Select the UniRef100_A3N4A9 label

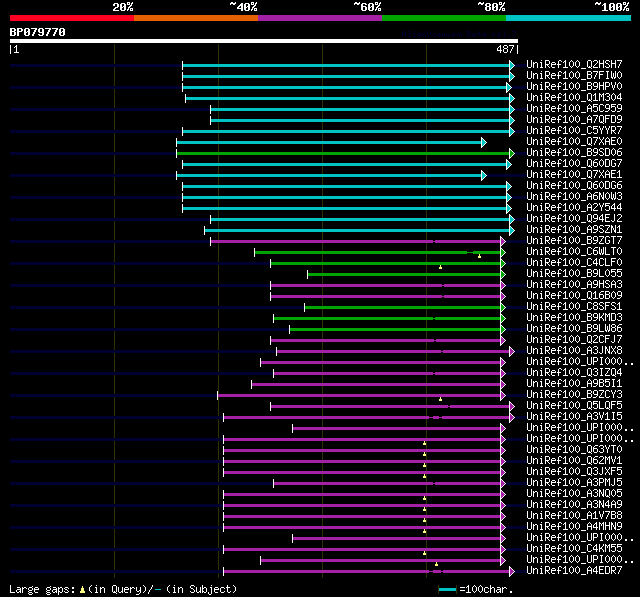[574, 505]
